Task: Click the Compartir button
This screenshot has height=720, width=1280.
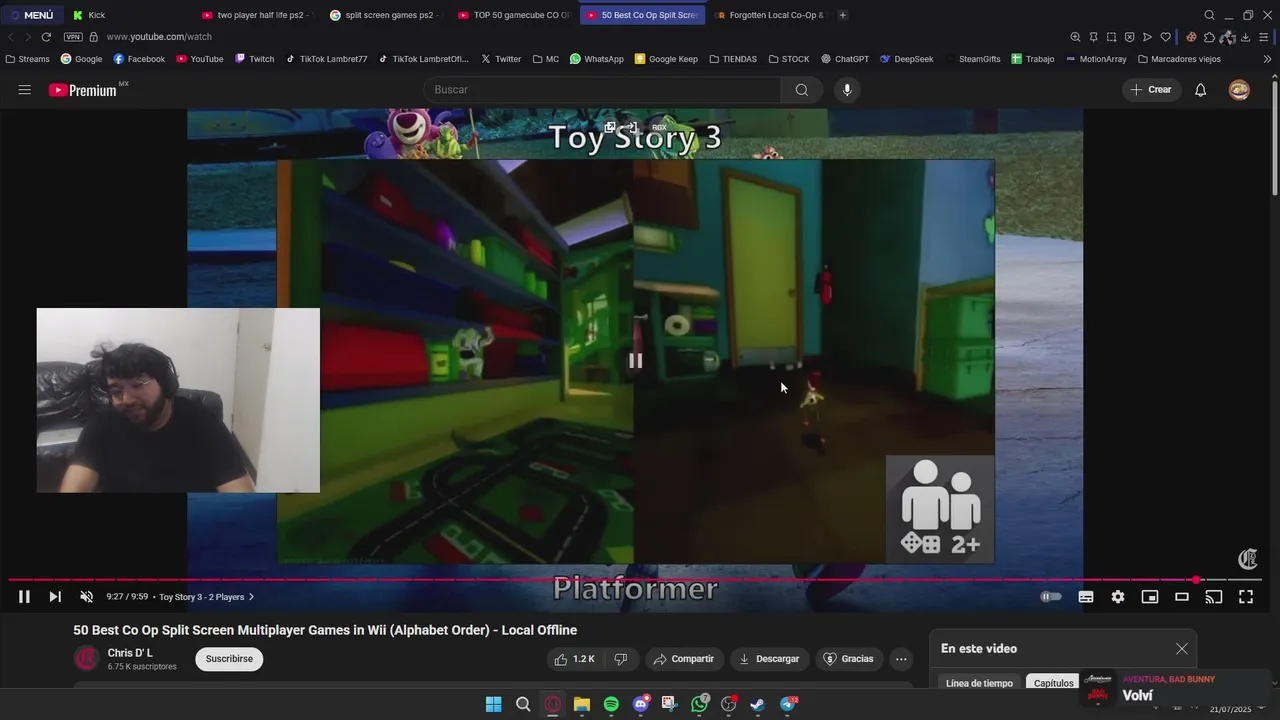Action: [x=684, y=659]
